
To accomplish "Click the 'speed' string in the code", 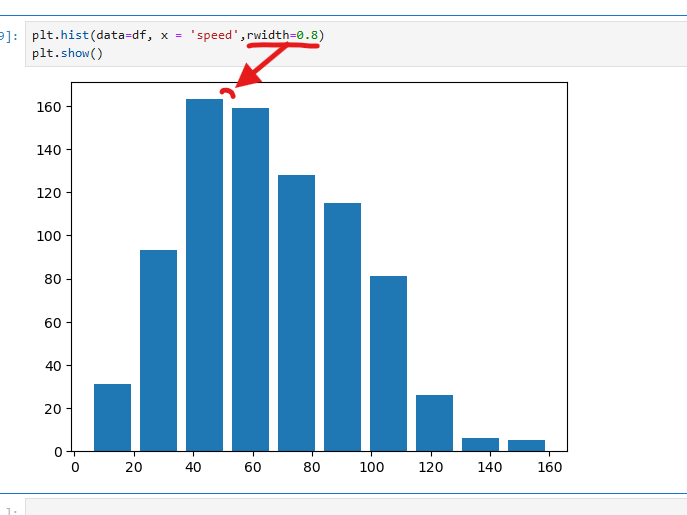I will coord(214,35).
